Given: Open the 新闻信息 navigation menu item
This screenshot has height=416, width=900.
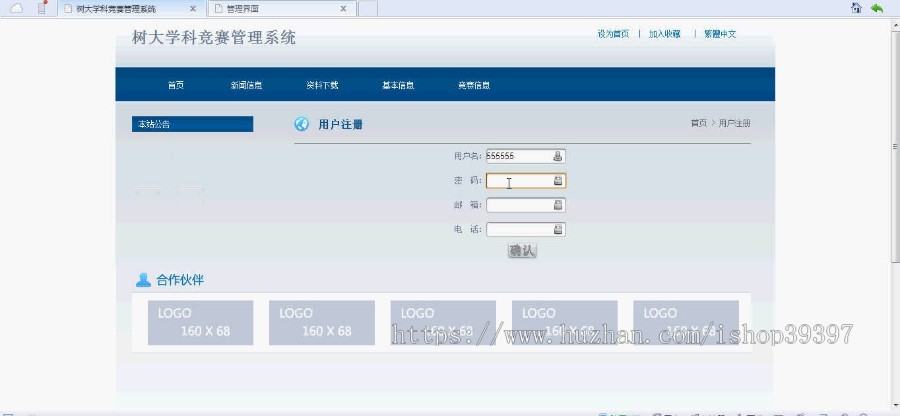Looking at the screenshot, I should pos(246,85).
